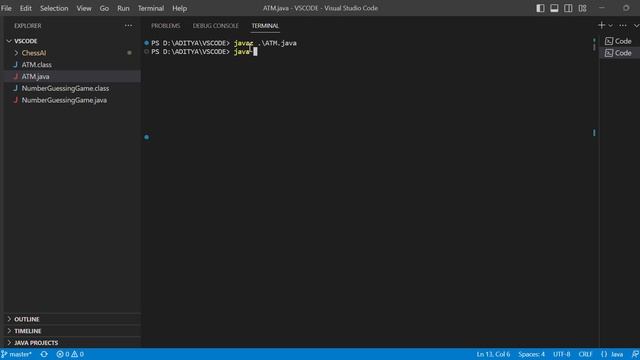
Task: Toggle panel layout icon in title bar
Action: click(x=554, y=8)
